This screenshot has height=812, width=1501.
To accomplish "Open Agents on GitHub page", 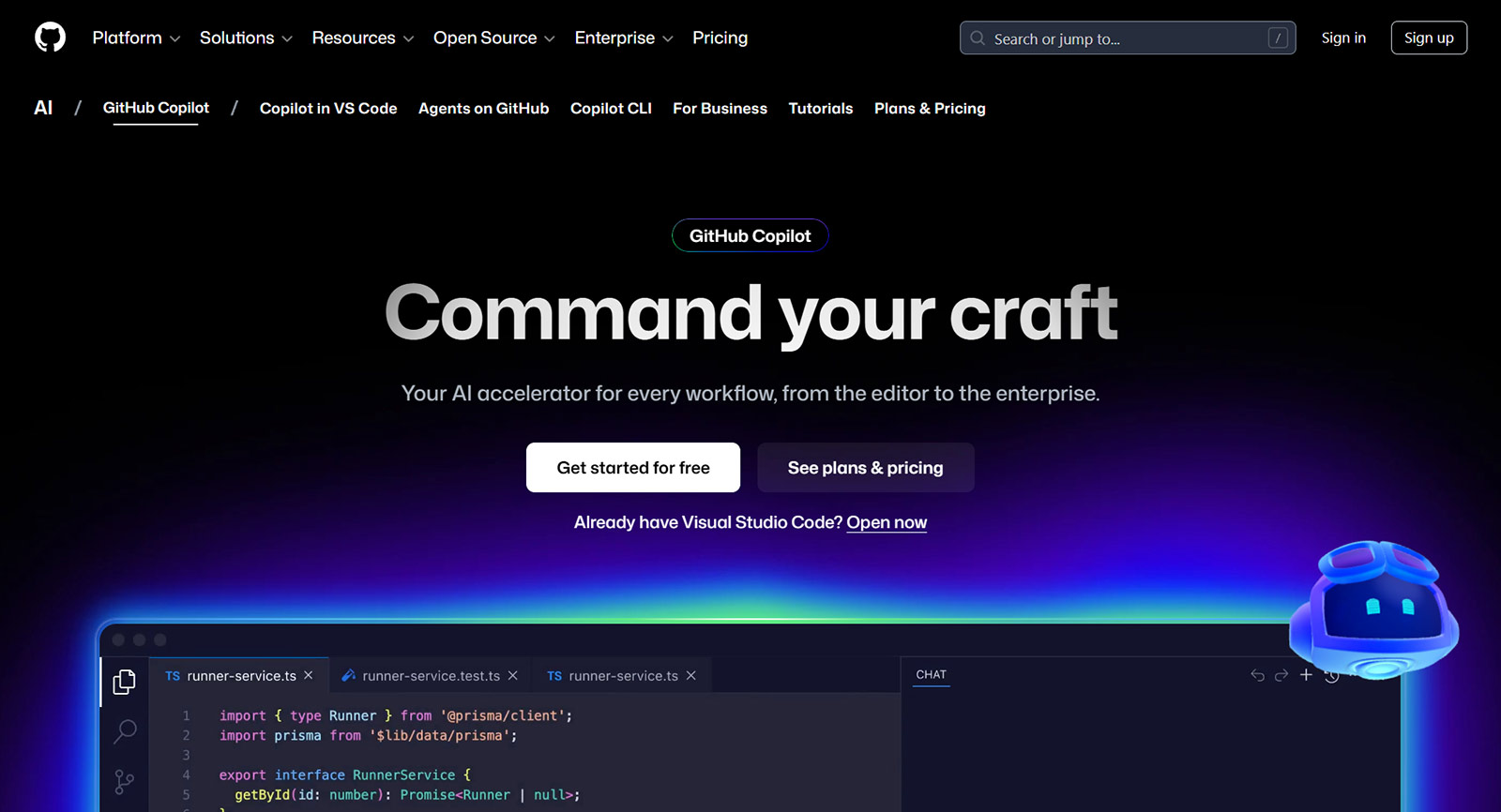I will [x=484, y=109].
